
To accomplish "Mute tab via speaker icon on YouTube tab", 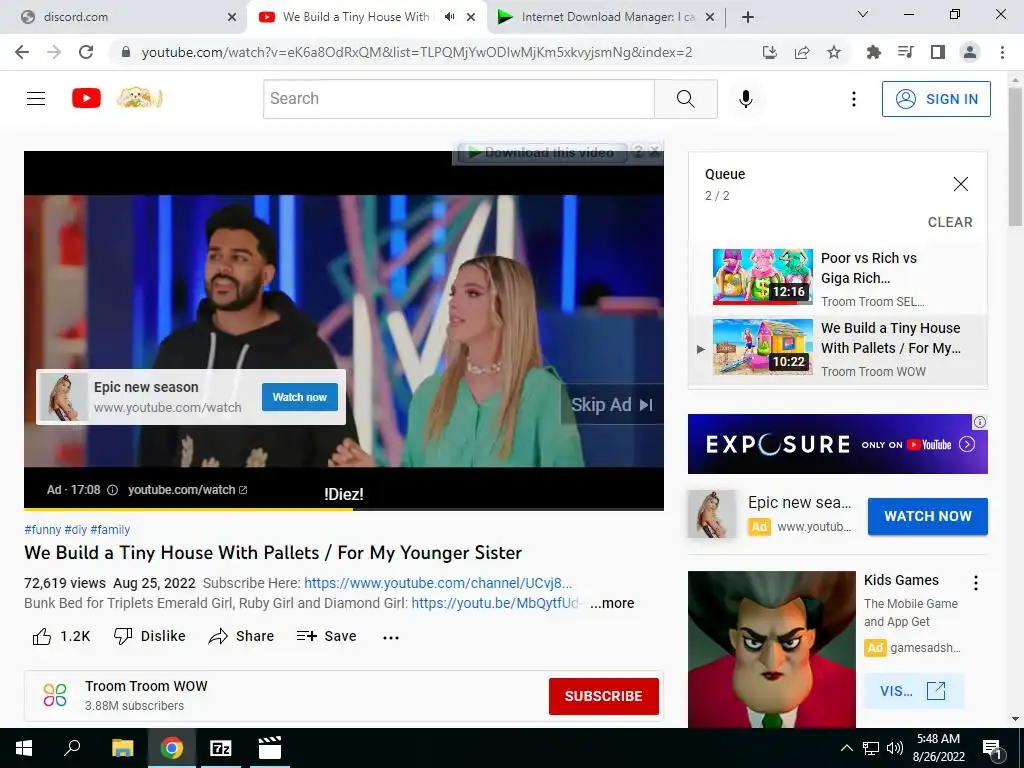I will click(449, 17).
